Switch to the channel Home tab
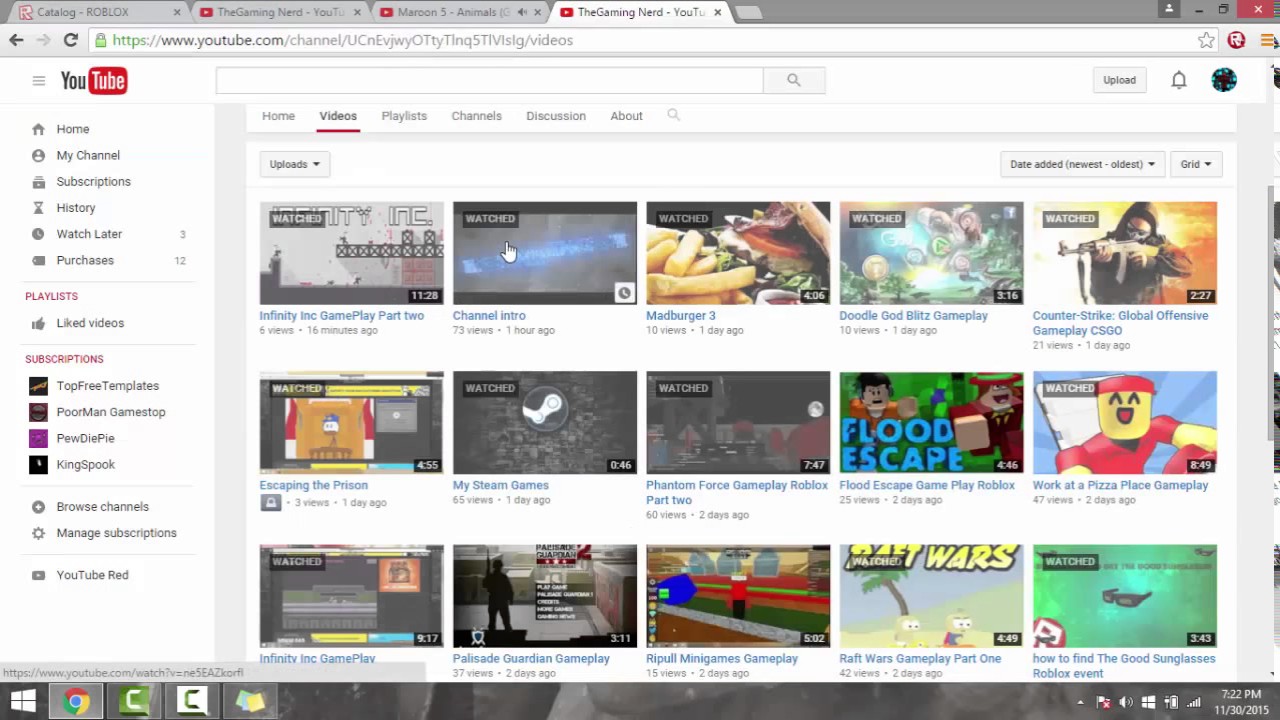The height and width of the screenshot is (720, 1280). click(278, 116)
